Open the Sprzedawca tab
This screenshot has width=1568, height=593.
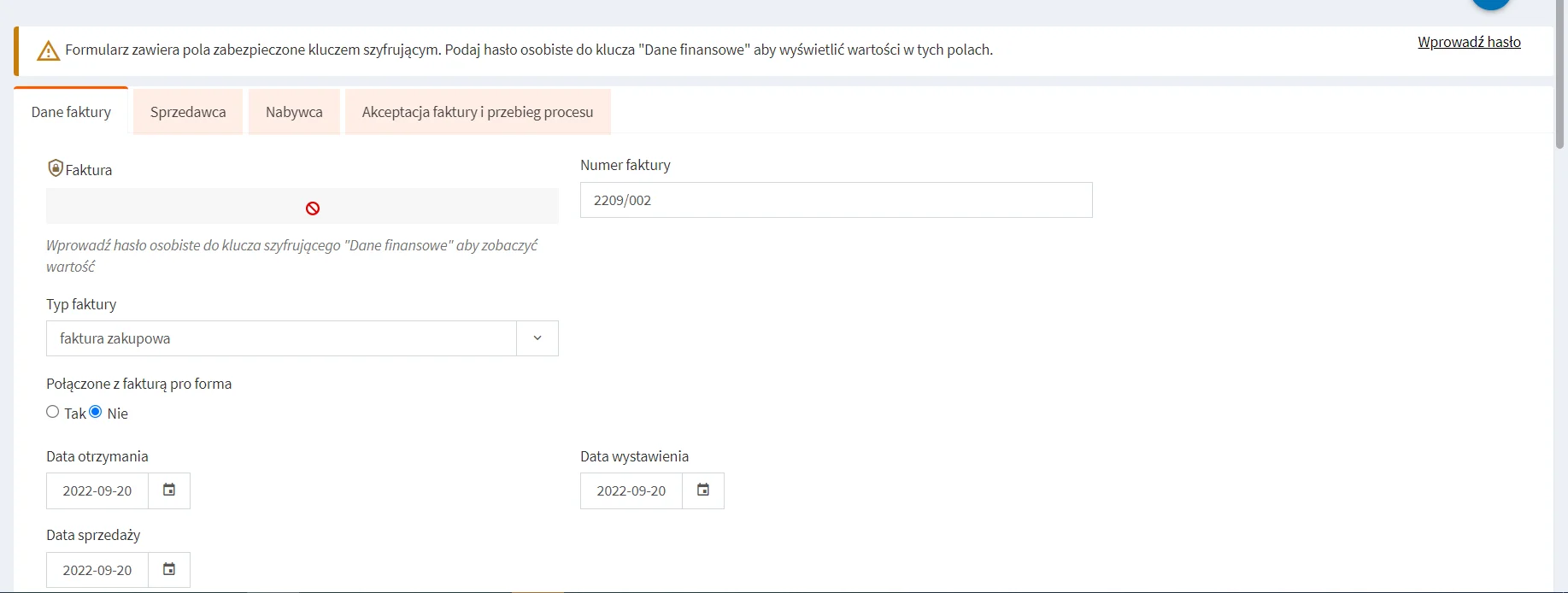(x=188, y=112)
